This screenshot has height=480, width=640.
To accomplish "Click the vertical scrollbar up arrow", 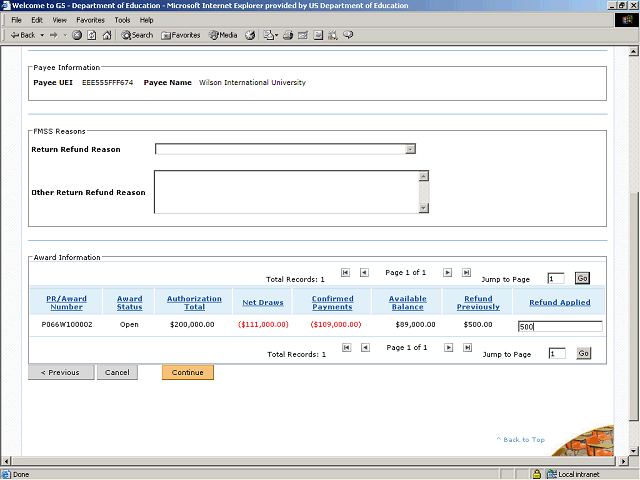I will click(x=633, y=52).
